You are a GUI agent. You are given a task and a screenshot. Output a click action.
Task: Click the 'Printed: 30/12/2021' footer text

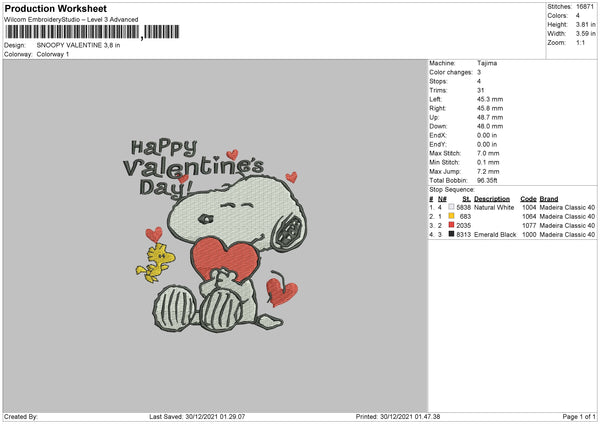point(398,416)
